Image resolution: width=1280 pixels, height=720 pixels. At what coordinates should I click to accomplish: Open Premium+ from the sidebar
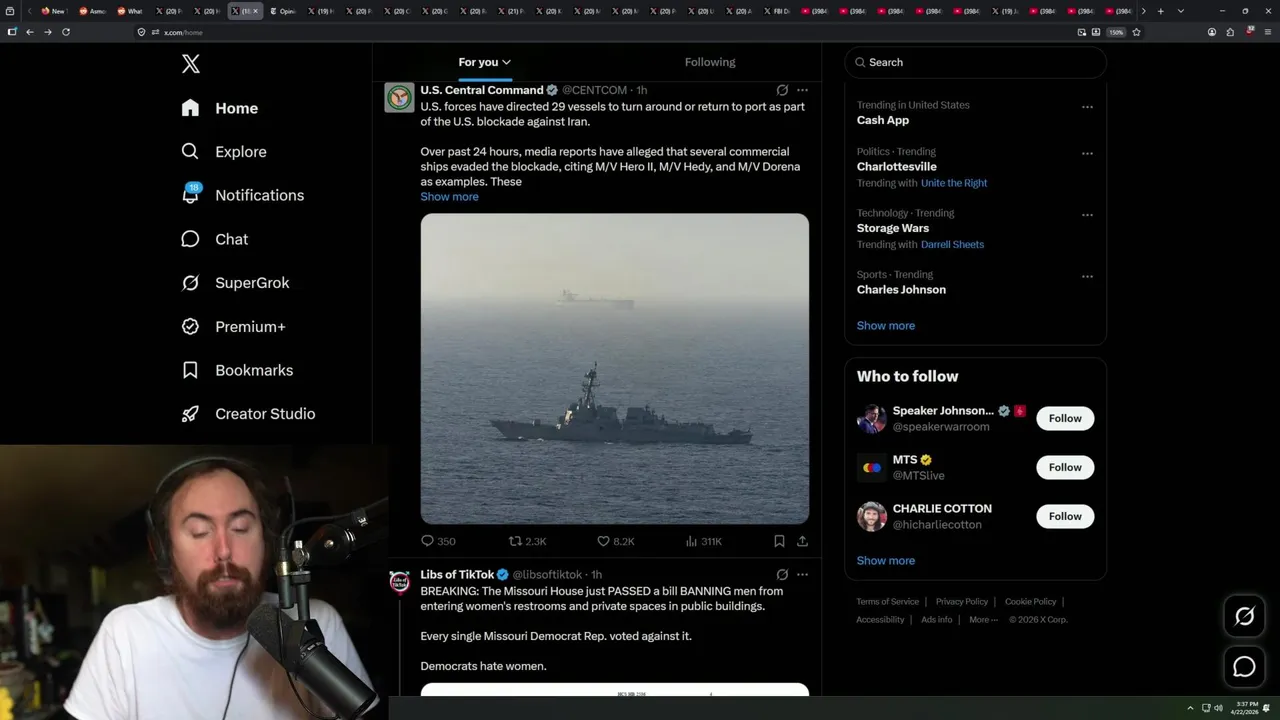[233, 327]
